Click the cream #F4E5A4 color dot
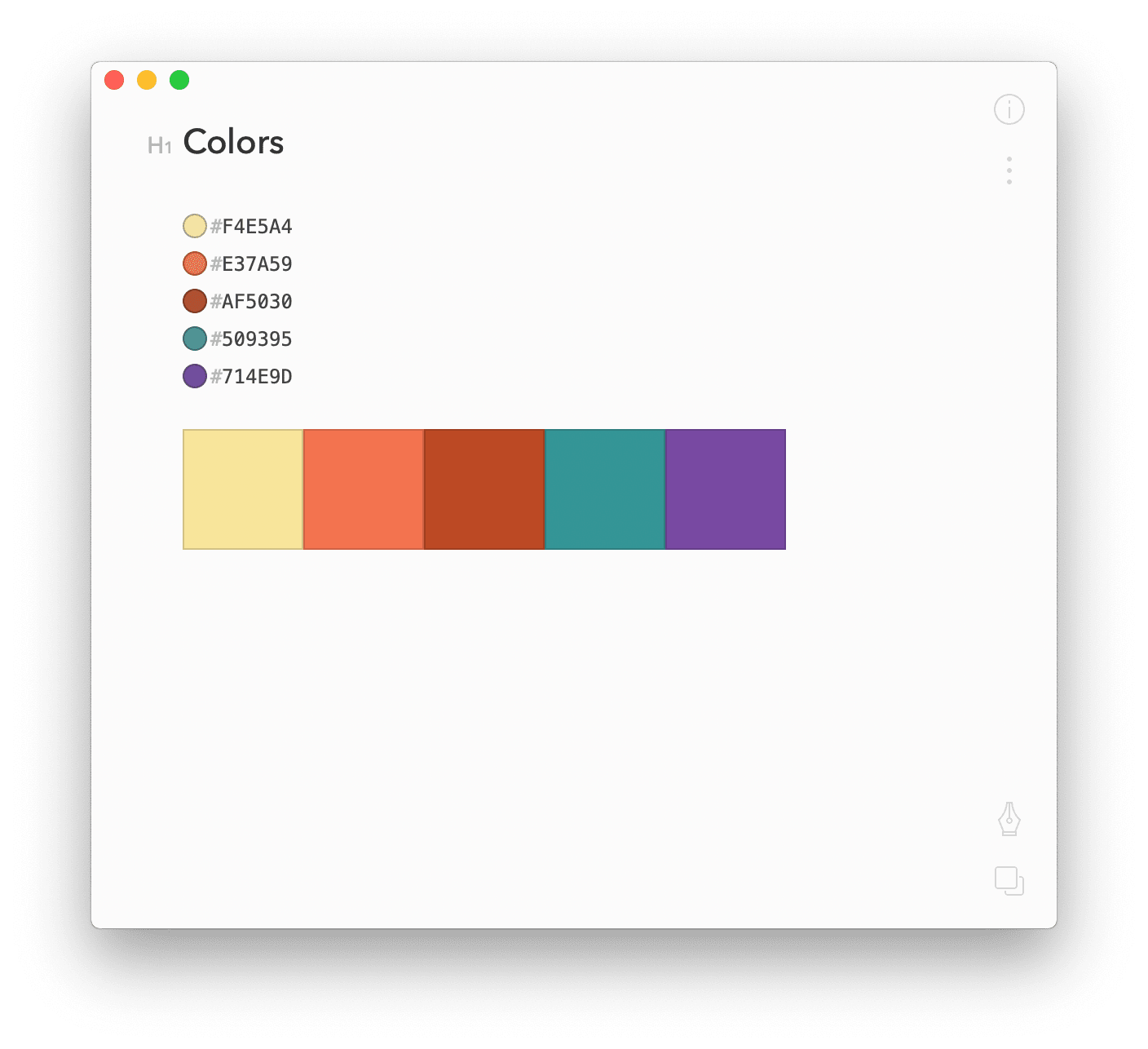 tap(194, 226)
